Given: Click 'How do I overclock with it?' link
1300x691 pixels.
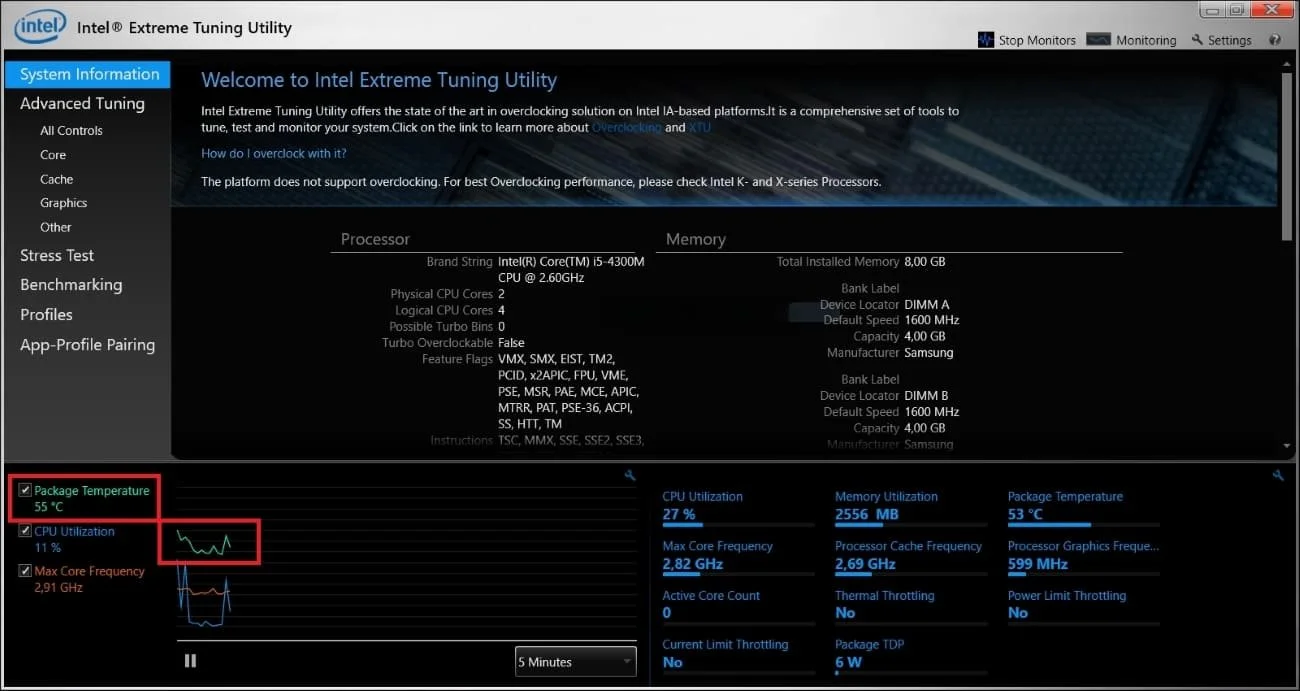Looking at the screenshot, I should (x=274, y=153).
